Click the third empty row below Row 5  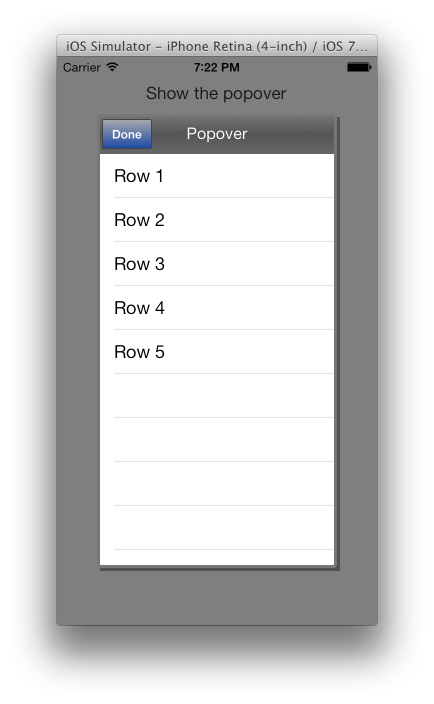(x=217, y=484)
